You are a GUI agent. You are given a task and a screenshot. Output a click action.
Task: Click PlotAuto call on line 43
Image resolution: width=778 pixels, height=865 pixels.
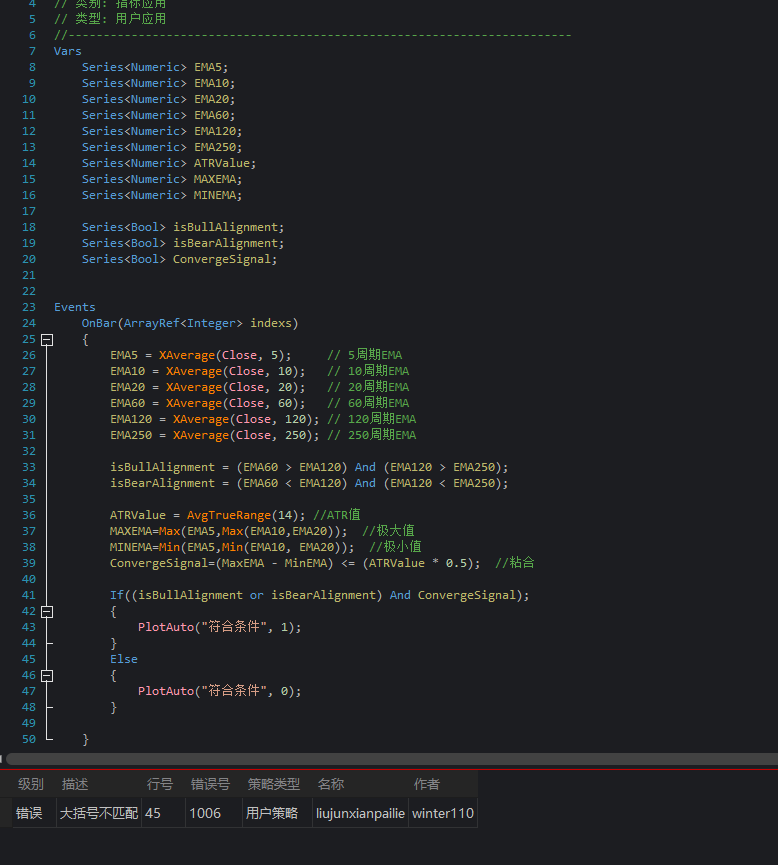(x=166, y=627)
